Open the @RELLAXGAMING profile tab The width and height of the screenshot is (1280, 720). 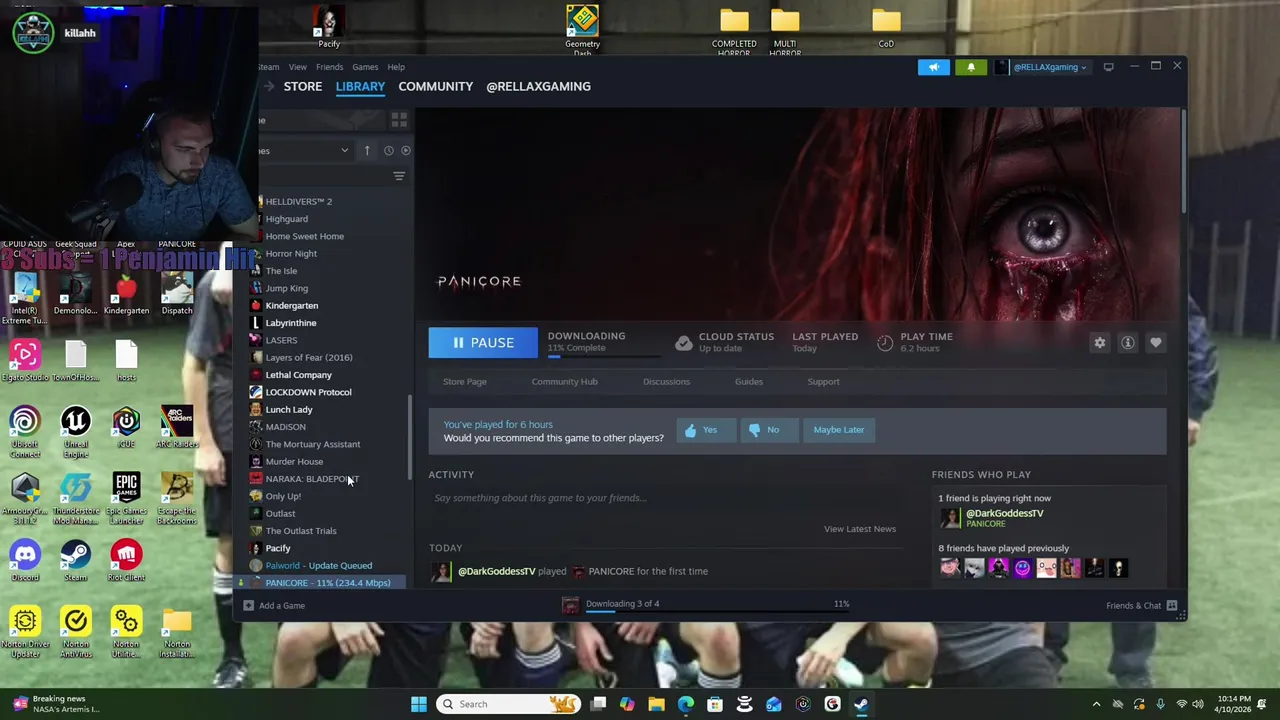coord(538,86)
